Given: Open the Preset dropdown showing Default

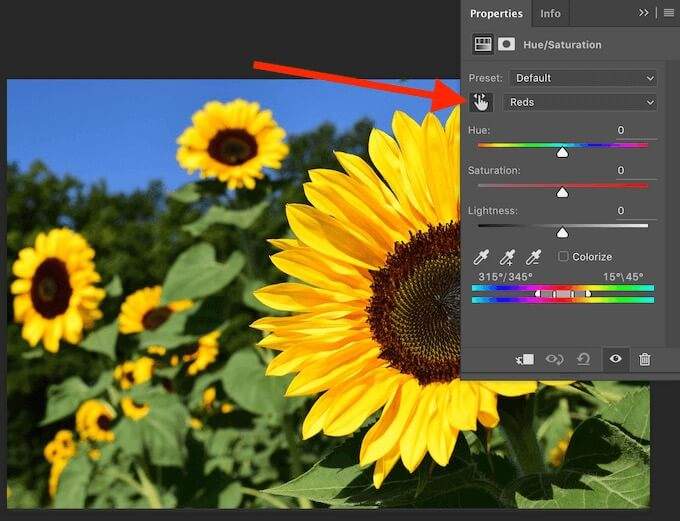Looking at the screenshot, I should click(583, 78).
